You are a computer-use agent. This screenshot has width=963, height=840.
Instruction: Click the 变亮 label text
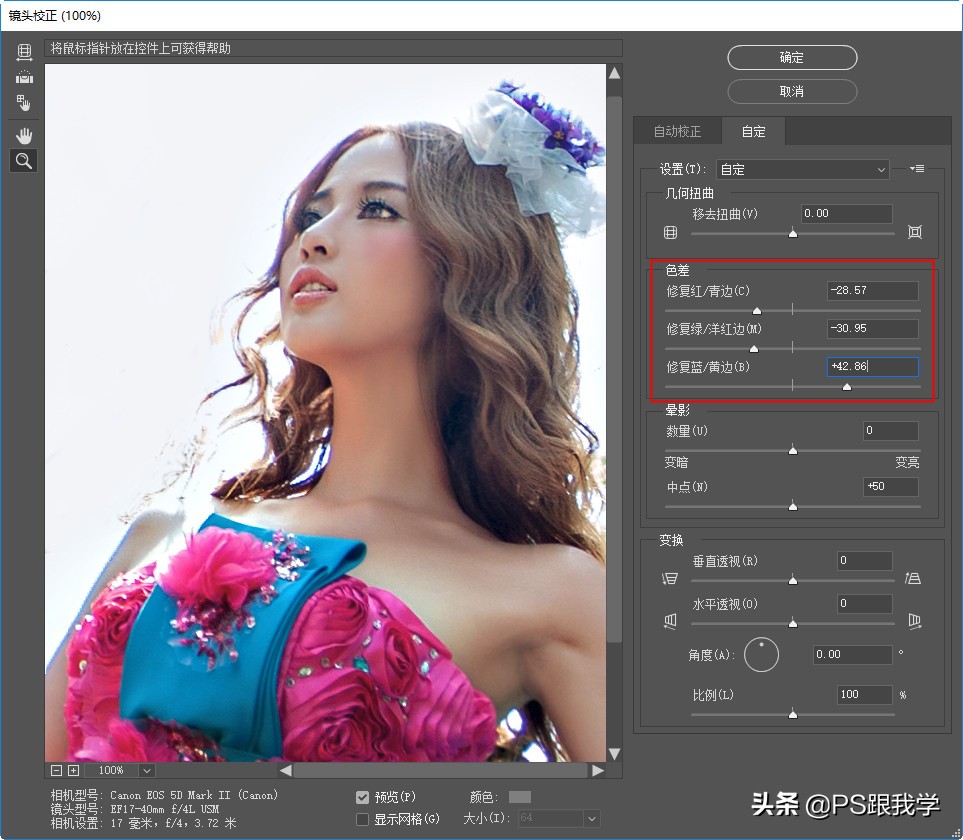pyautogui.click(x=907, y=462)
